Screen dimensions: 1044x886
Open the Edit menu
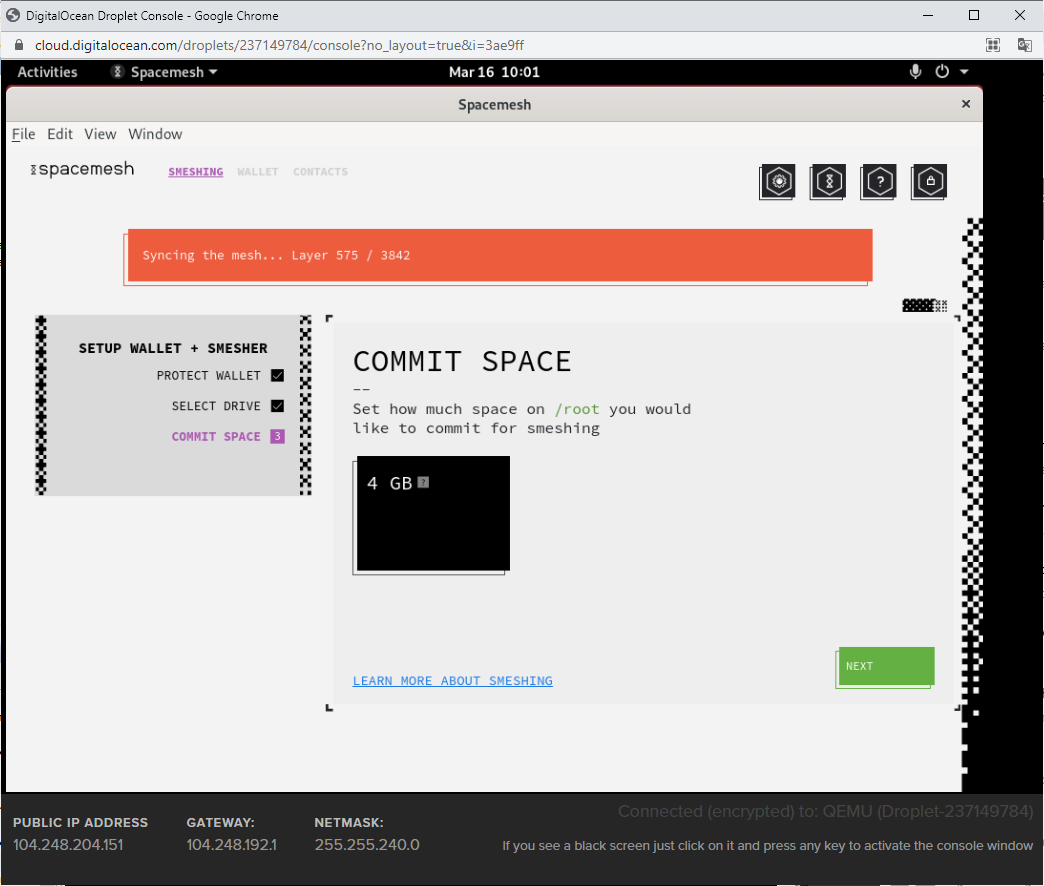pos(60,134)
